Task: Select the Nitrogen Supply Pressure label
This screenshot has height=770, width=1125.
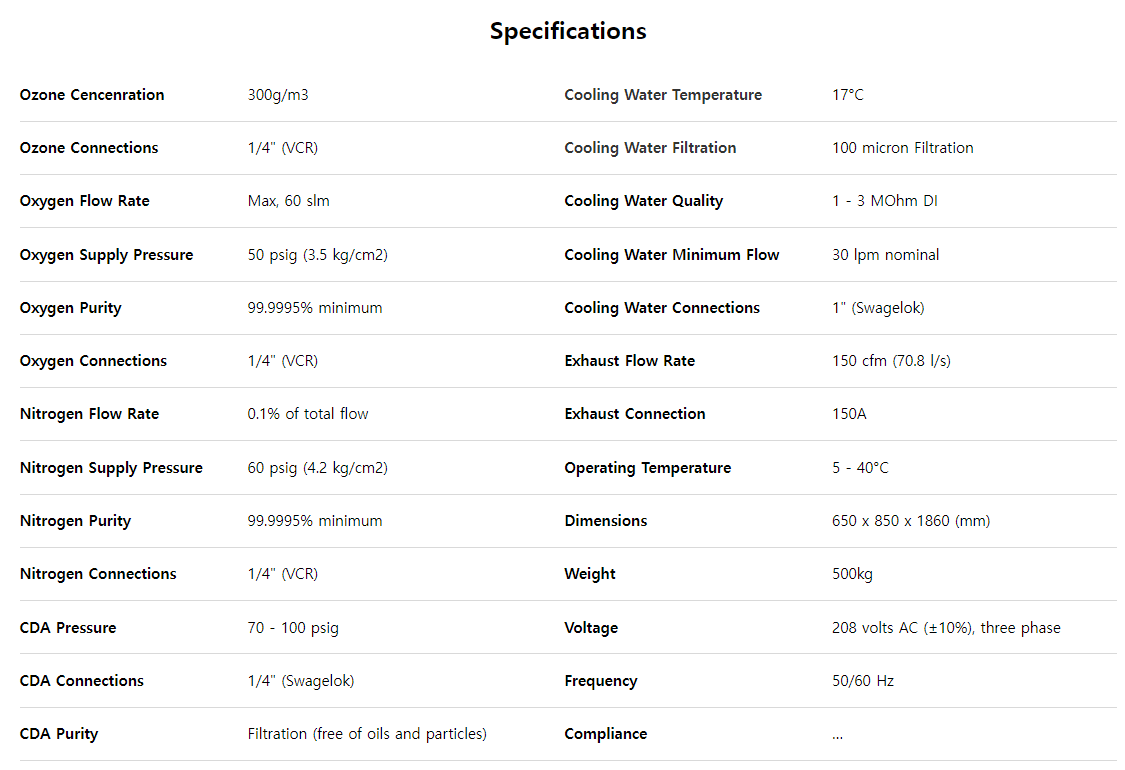Action: [x=111, y=468]
